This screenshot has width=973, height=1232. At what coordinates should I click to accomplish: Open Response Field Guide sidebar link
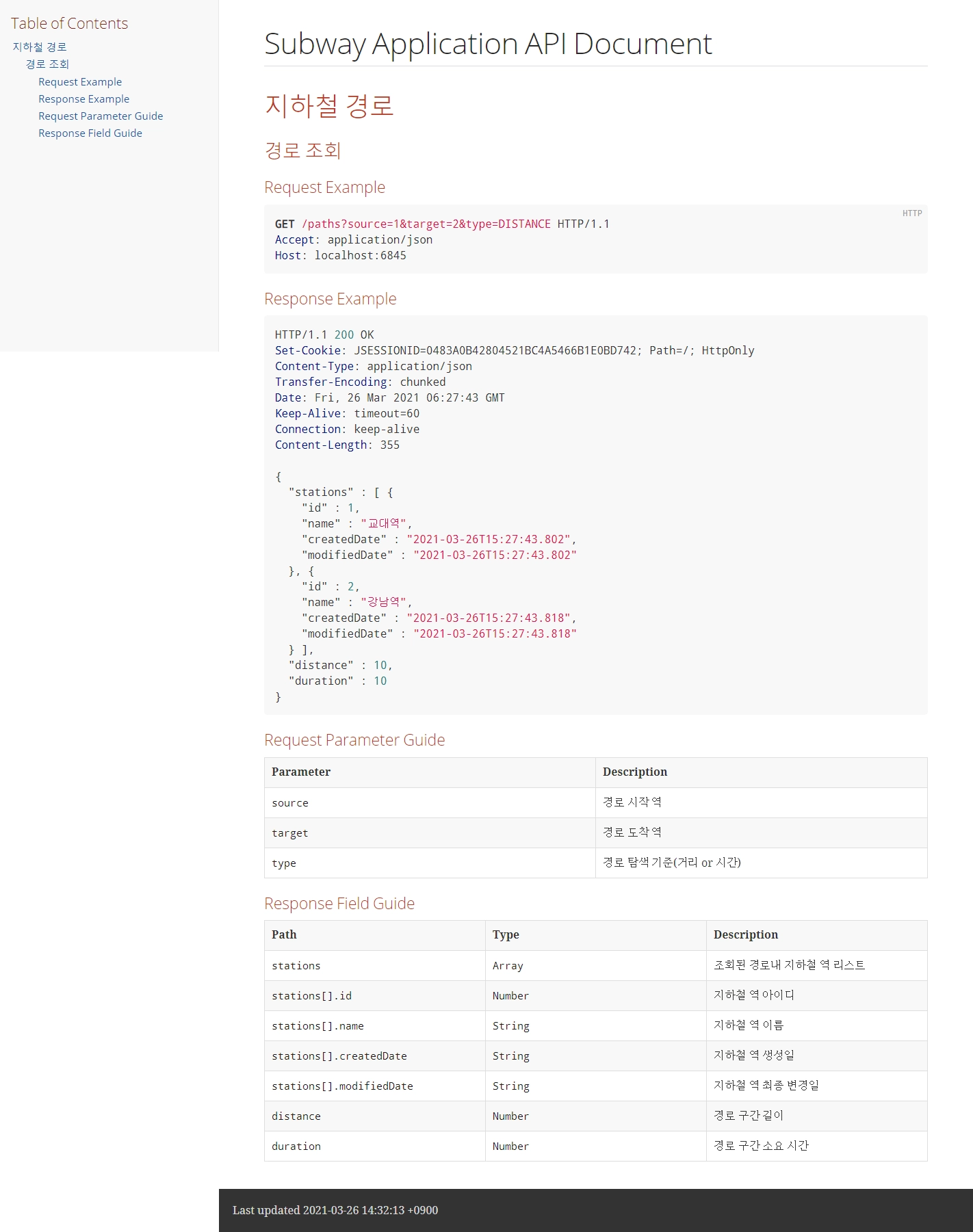click(x=90, y=133)
